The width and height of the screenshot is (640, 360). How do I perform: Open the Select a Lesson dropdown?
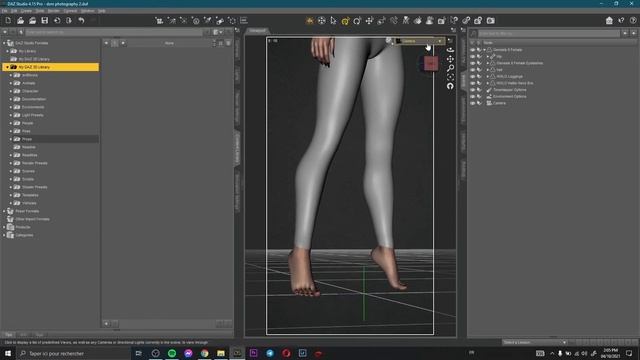coord(534,342)
